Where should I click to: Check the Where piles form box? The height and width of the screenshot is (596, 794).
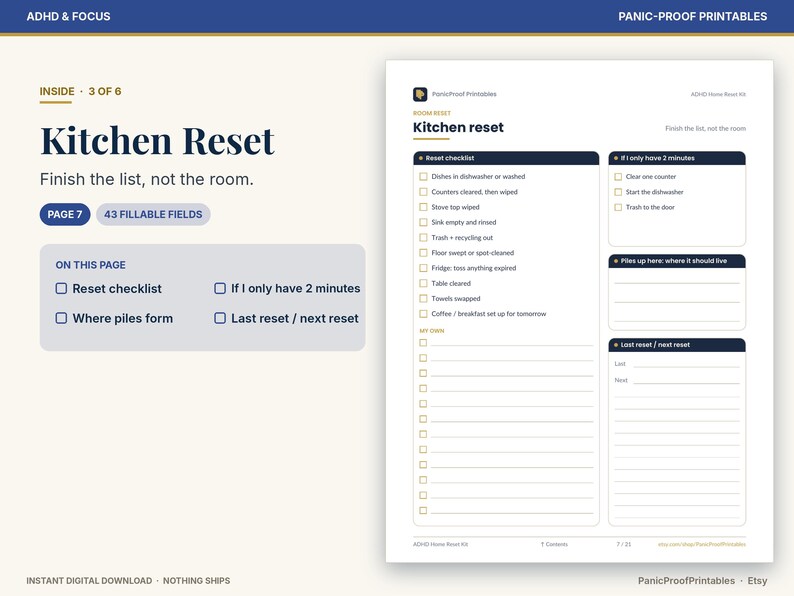61,318
